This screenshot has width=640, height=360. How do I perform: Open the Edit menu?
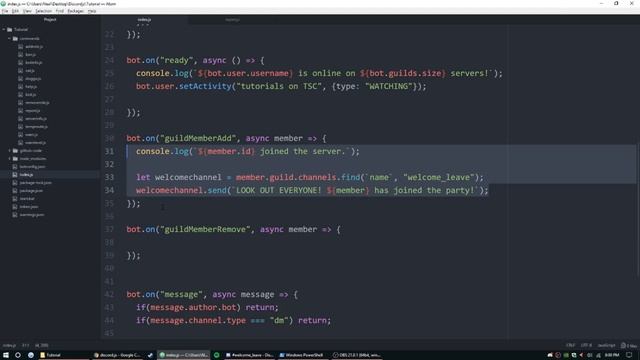pyautogui.click(x=15, y=11)
